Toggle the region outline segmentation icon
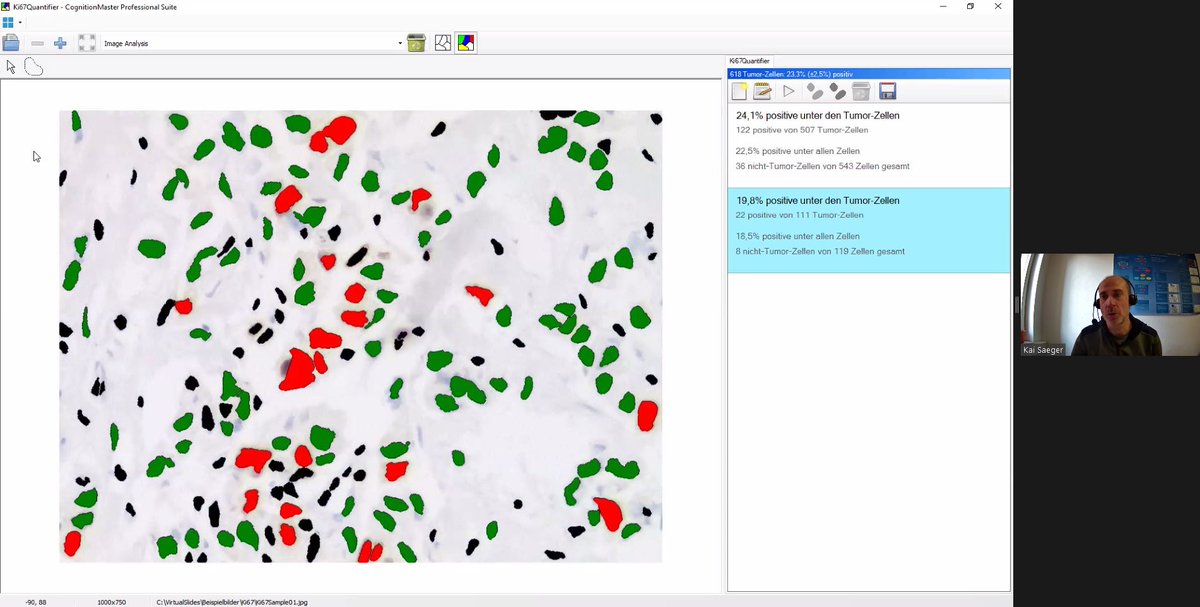This screenshot has height=607, width=1200. 442,43
